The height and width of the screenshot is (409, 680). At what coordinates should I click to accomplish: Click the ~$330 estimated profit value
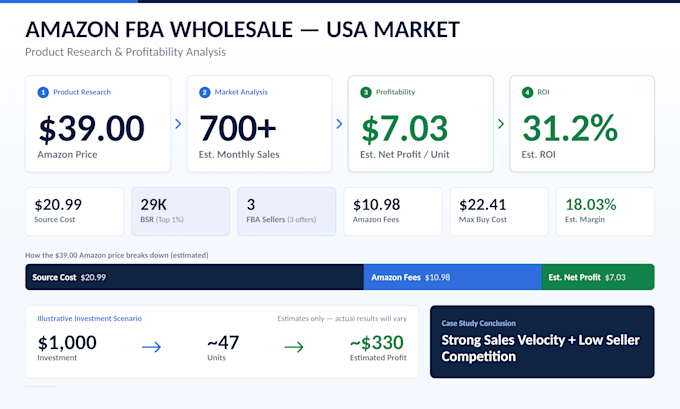[x=377, y=343]
